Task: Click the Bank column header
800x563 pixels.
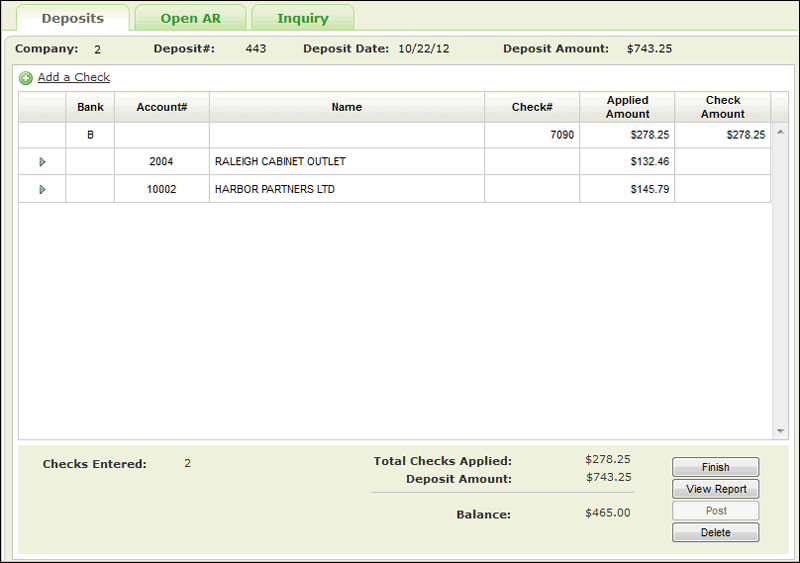Action: click(90, 107)
